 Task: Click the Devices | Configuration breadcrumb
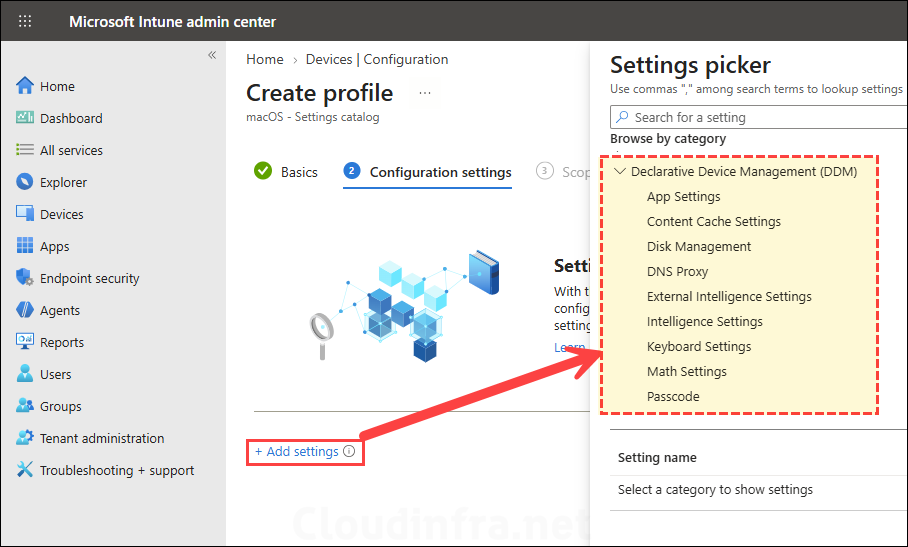pos(377,59)
